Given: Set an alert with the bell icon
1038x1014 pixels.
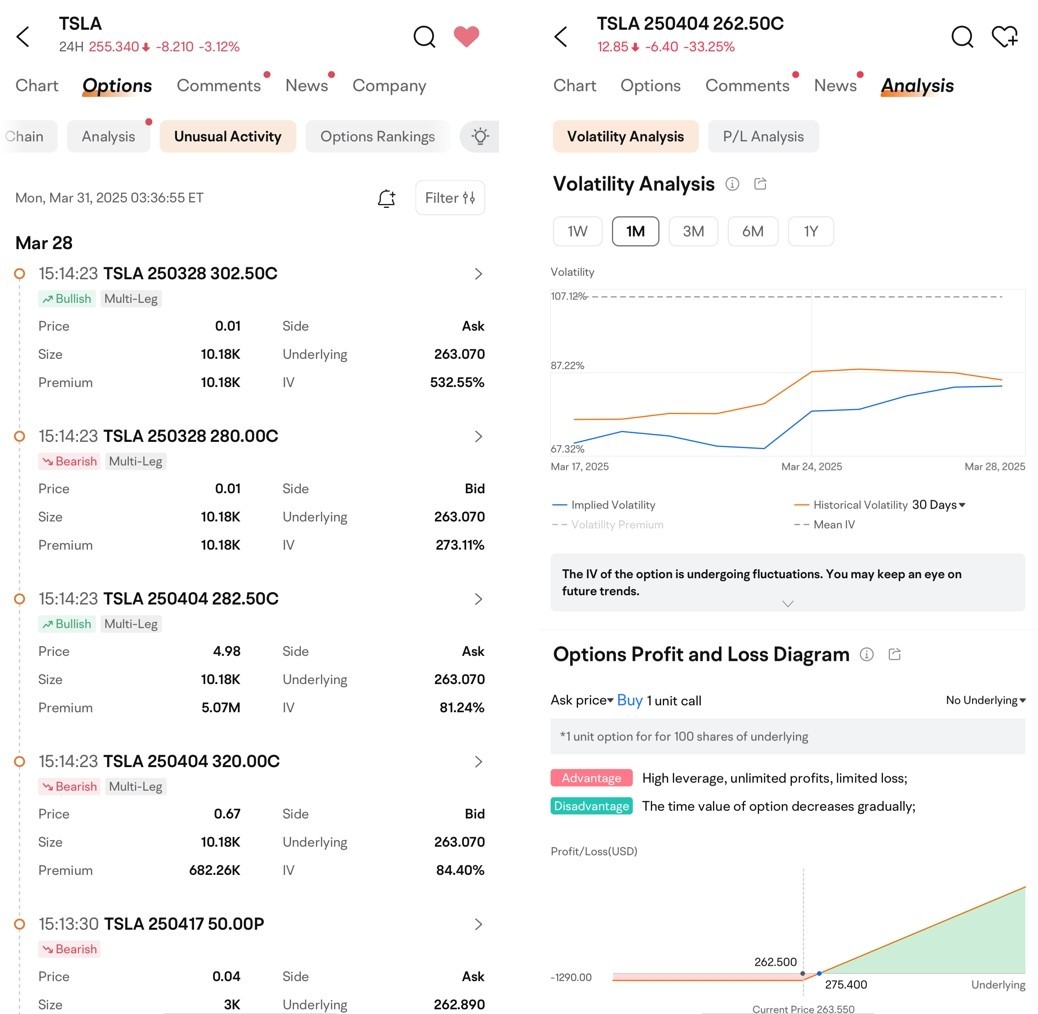Looking at the screenshot, I should [x=387, y=198].
